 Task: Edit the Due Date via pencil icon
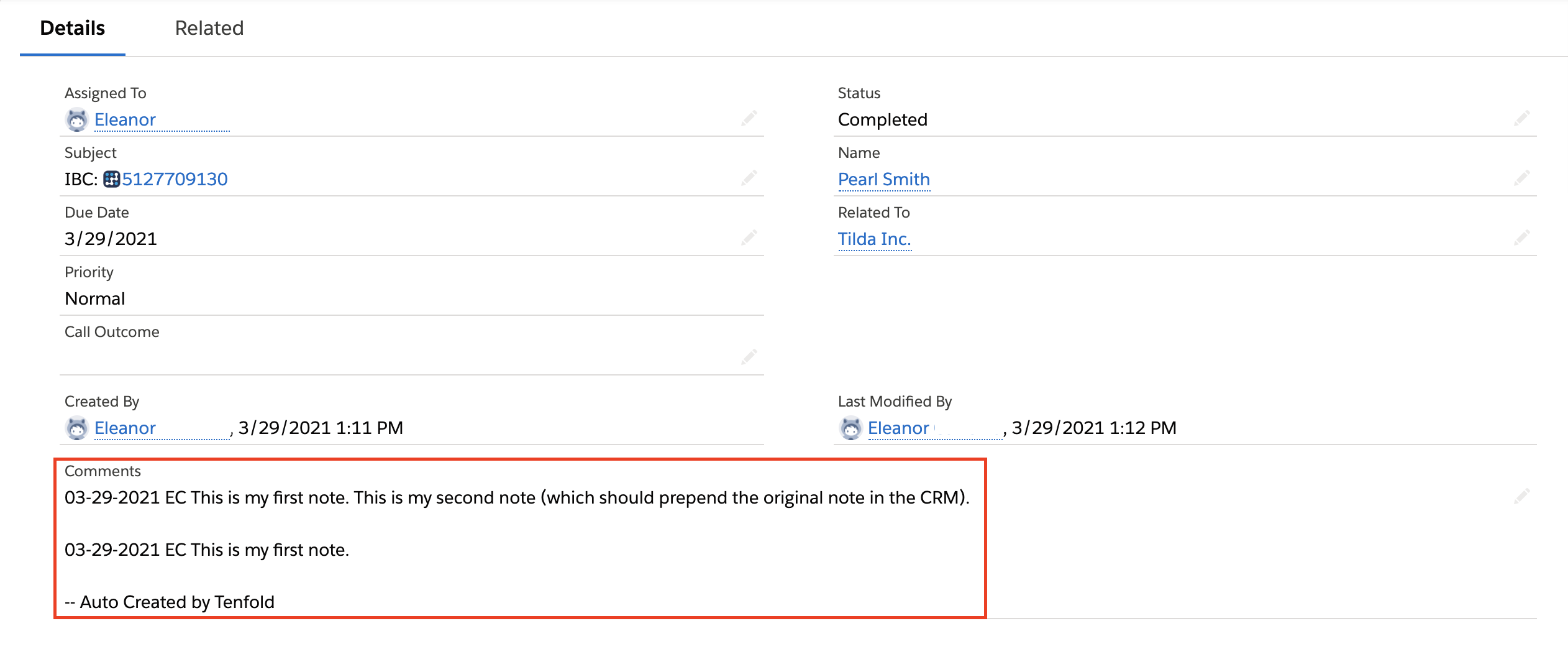(749, 237)
